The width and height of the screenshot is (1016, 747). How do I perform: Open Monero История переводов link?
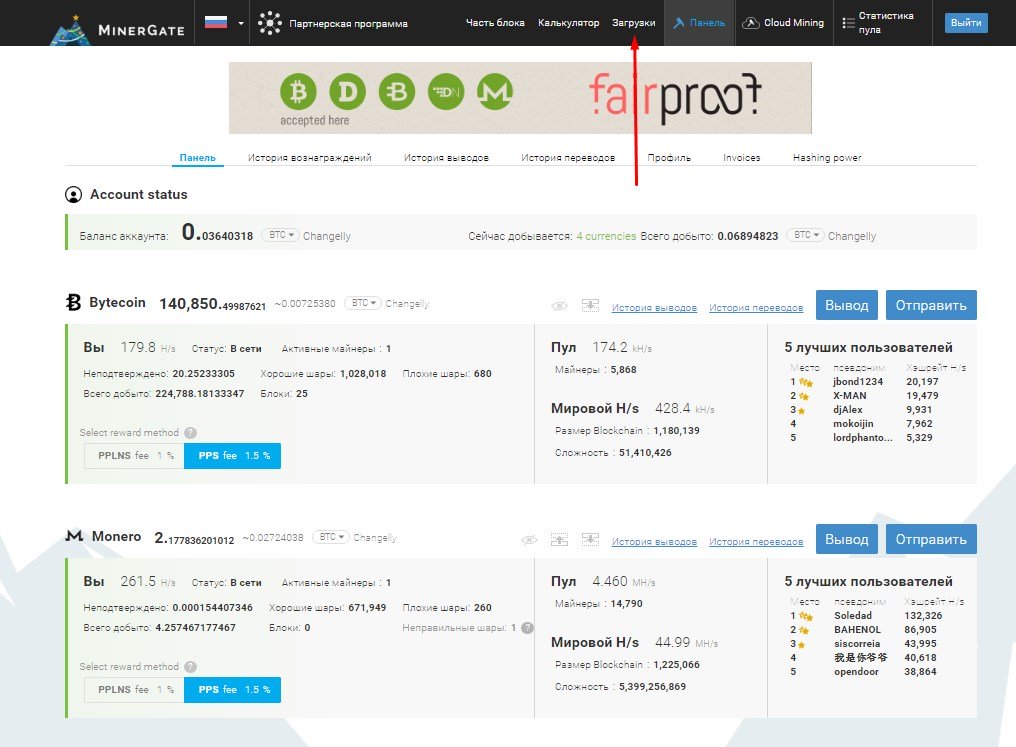coord(756,542)
